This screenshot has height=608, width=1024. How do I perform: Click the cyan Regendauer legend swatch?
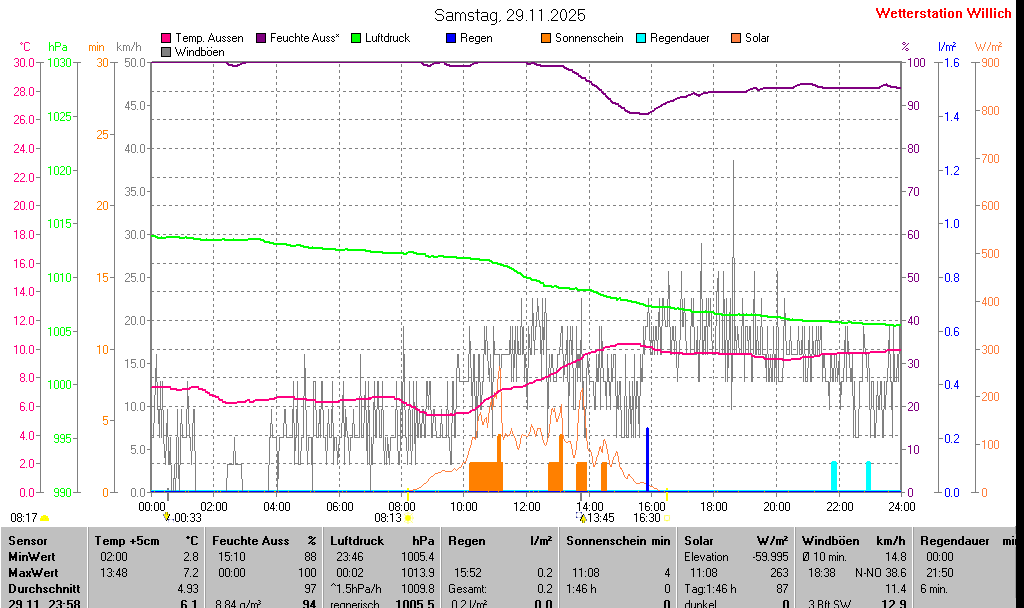click(x=641, y=38)
